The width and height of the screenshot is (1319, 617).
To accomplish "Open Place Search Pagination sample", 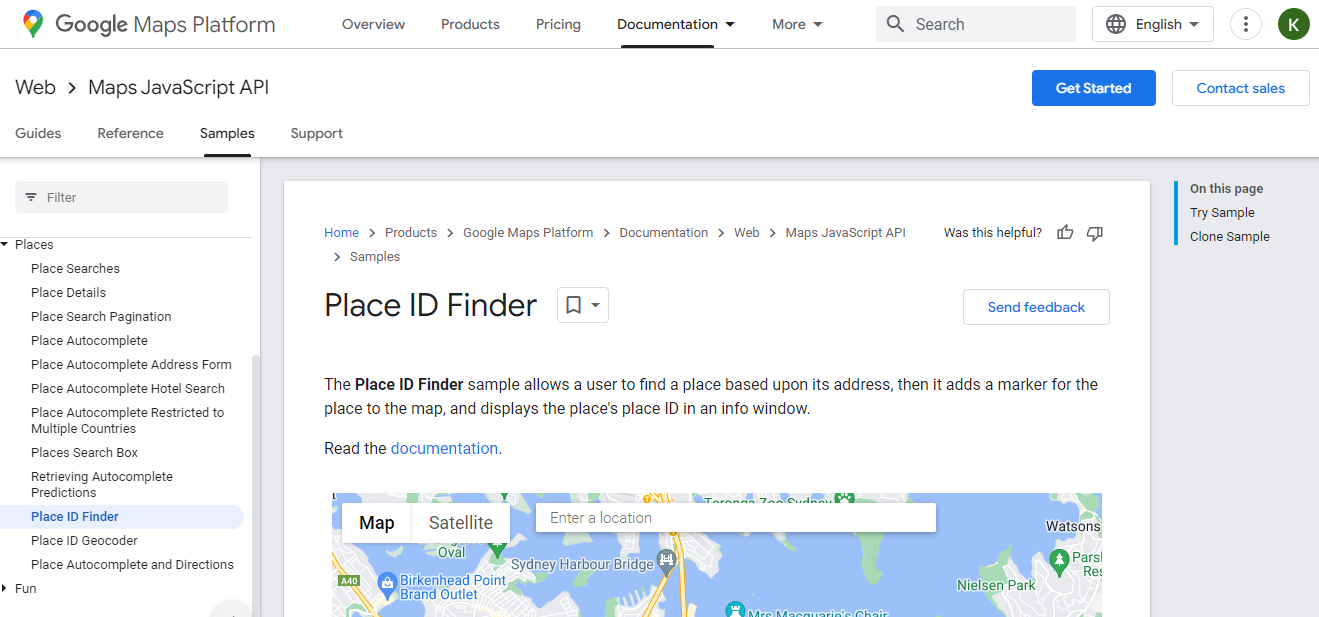I will pos(101,317).
